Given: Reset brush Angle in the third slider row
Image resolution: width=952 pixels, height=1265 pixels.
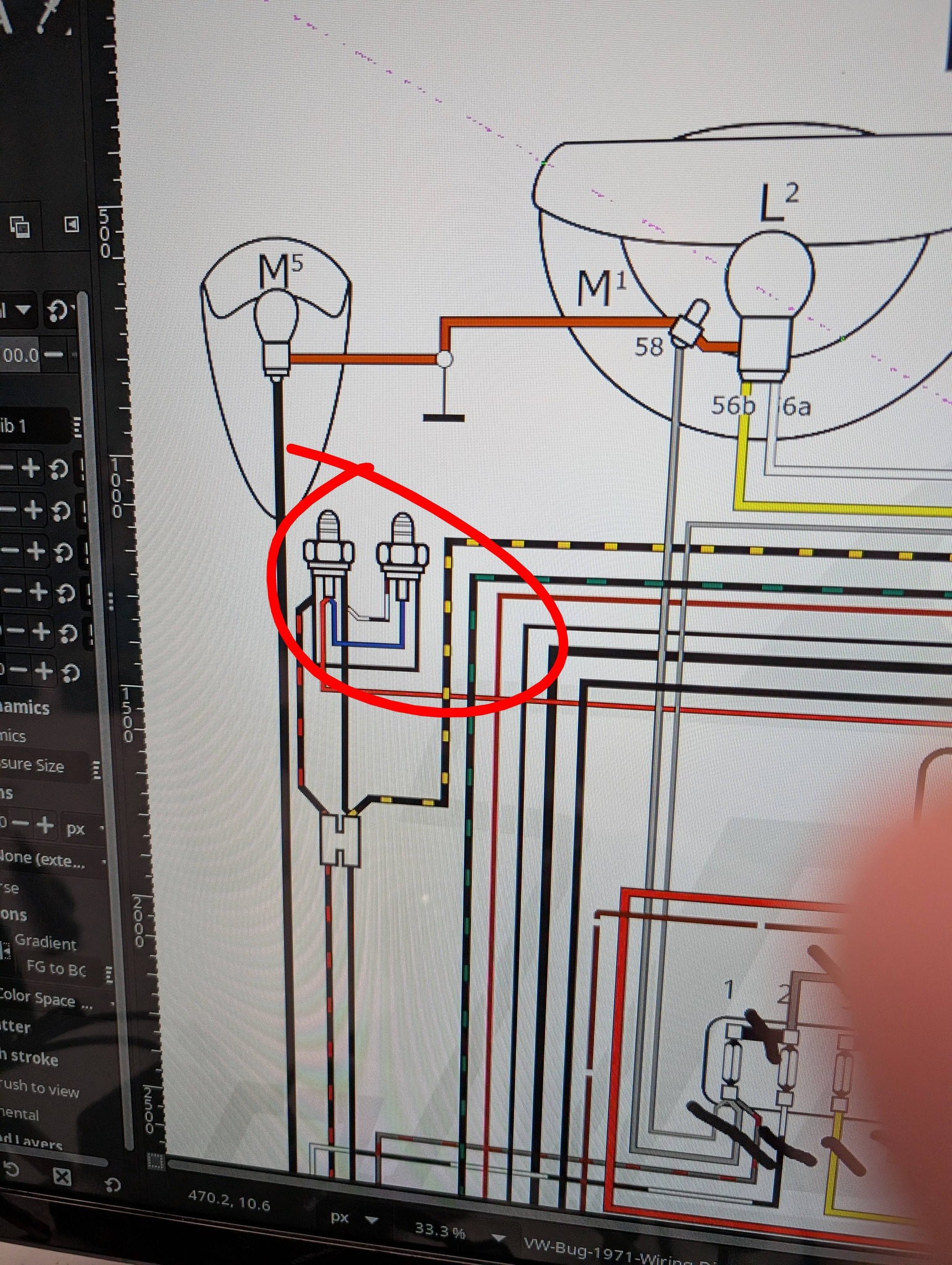Looking at the screenshot, I should [x=62, y=552].
